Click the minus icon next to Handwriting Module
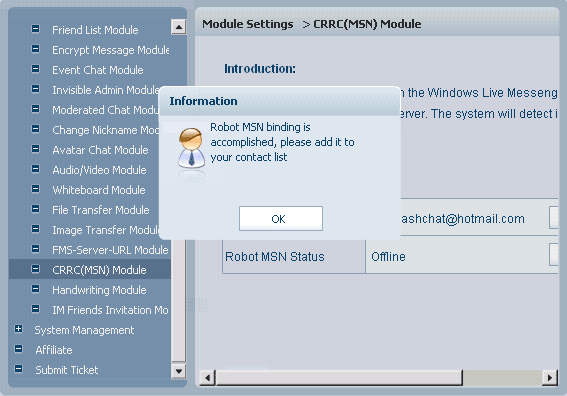The image size is (567, 396). coord(35,289)
